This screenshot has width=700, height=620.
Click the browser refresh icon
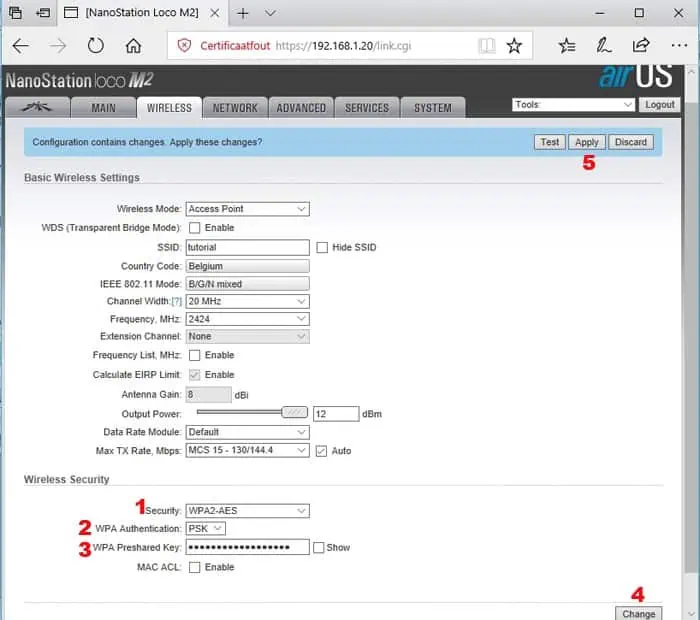point(96,46)
